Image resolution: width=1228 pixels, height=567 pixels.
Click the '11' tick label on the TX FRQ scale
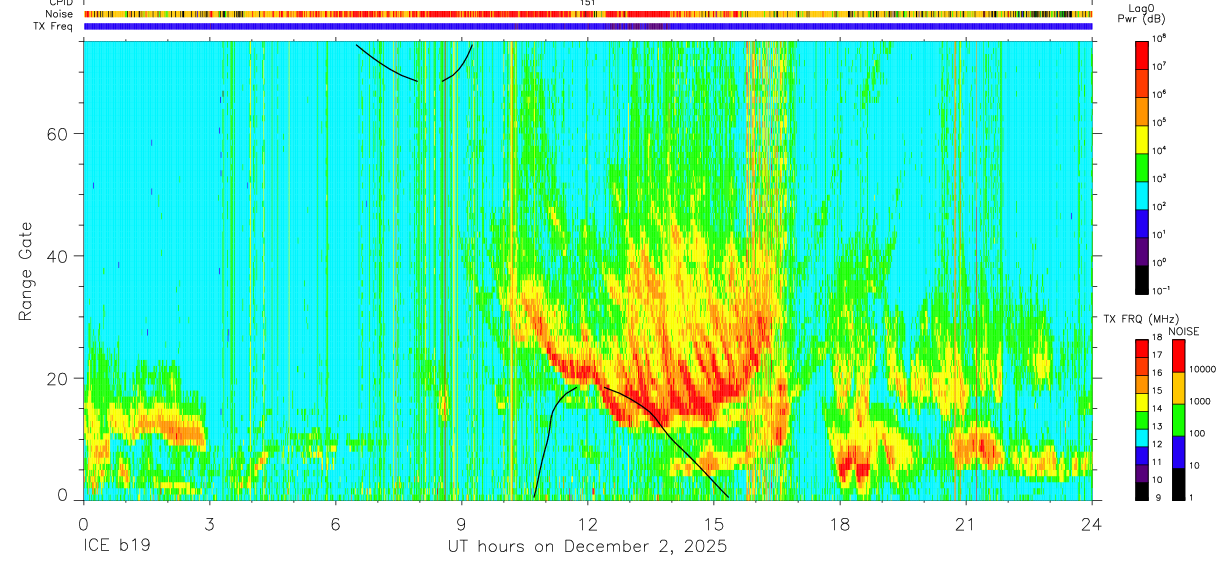(1159, 464)
